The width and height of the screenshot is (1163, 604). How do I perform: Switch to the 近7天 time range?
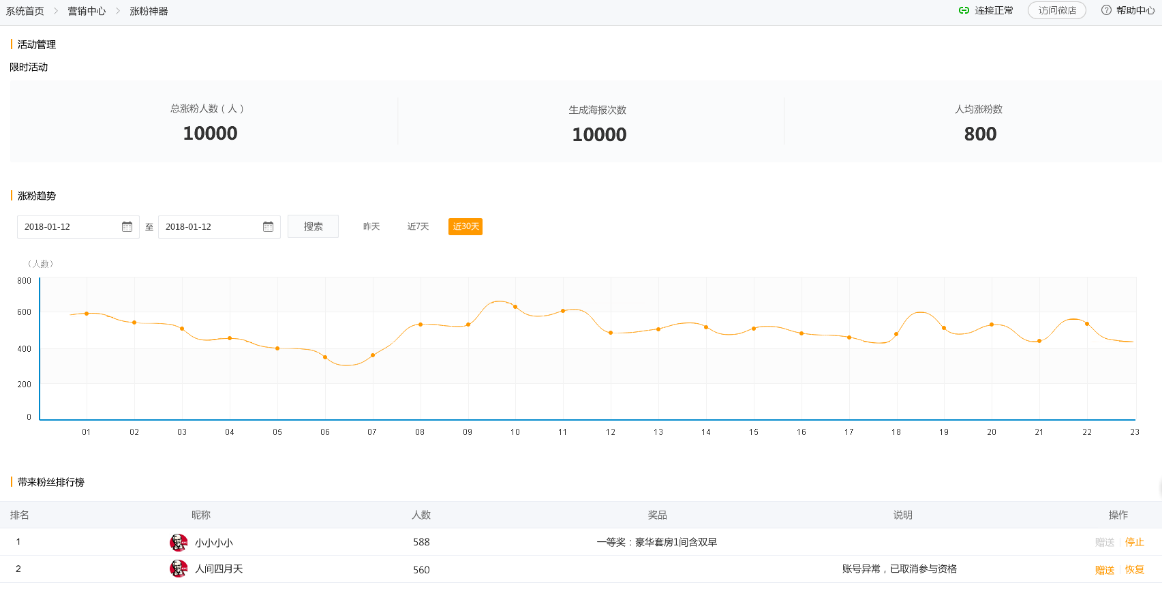tap(418, 227)
